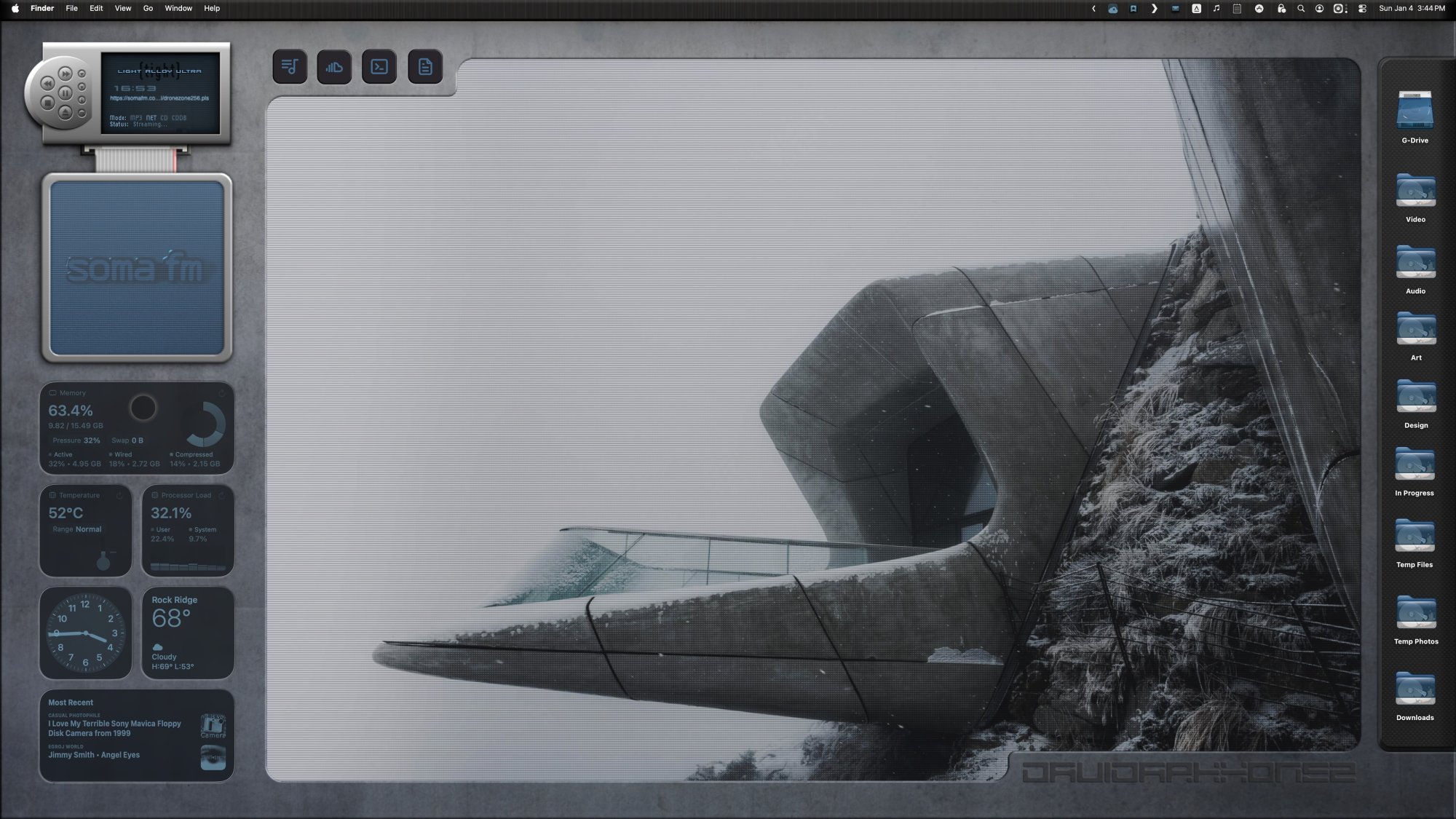Click the stop button on the media player
The width and height of the screenshot is (1456, 819).
48,103
